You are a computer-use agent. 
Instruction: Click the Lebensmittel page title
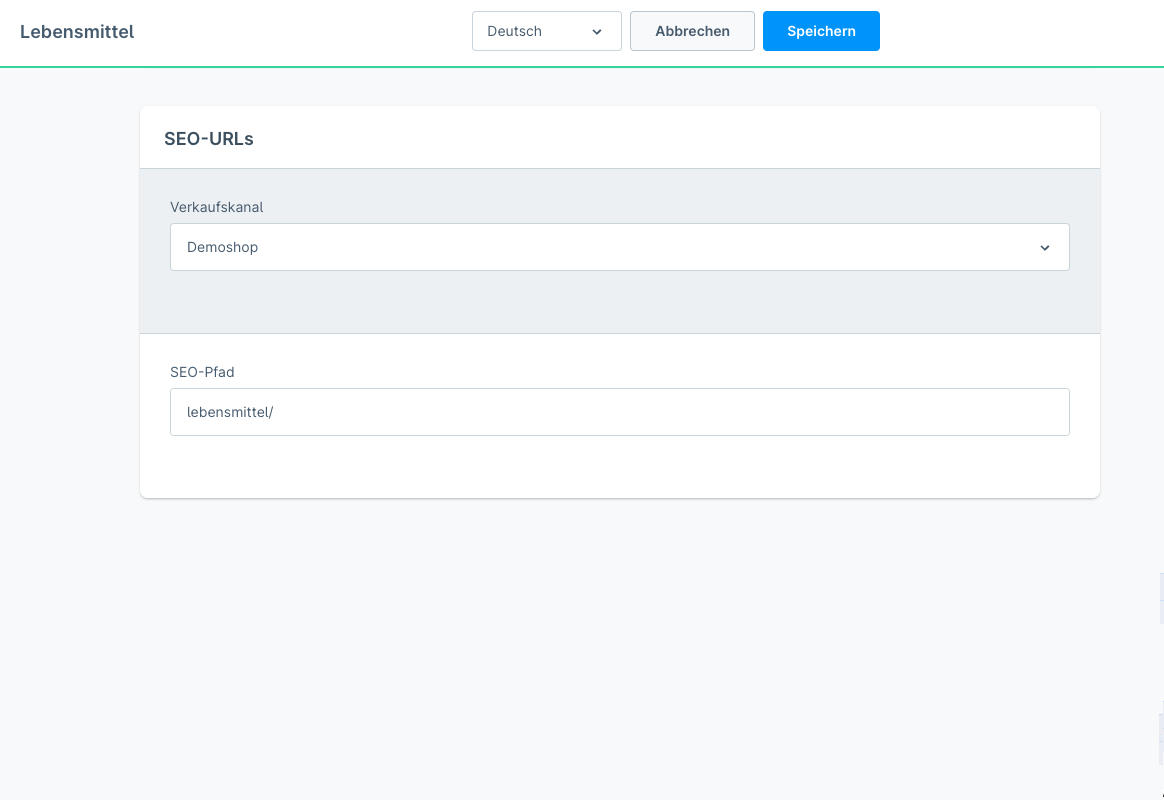tap(77, 32)
